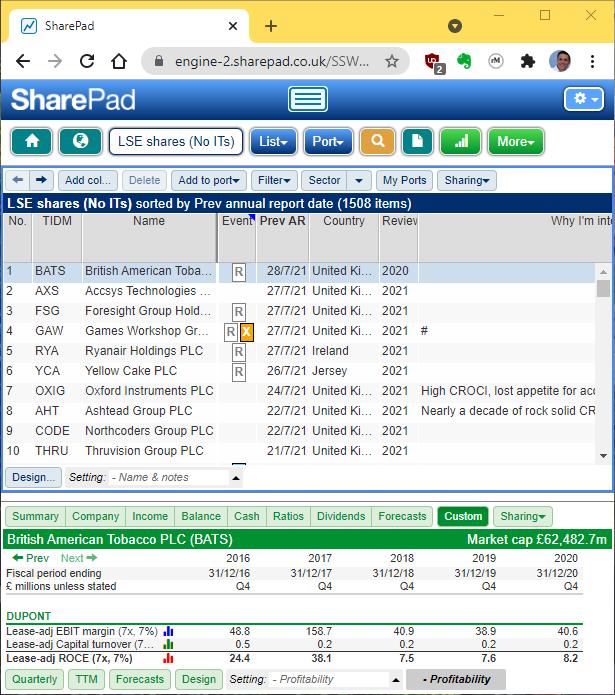
Task: Expand the Add to port menu
Action: [209, 180]
